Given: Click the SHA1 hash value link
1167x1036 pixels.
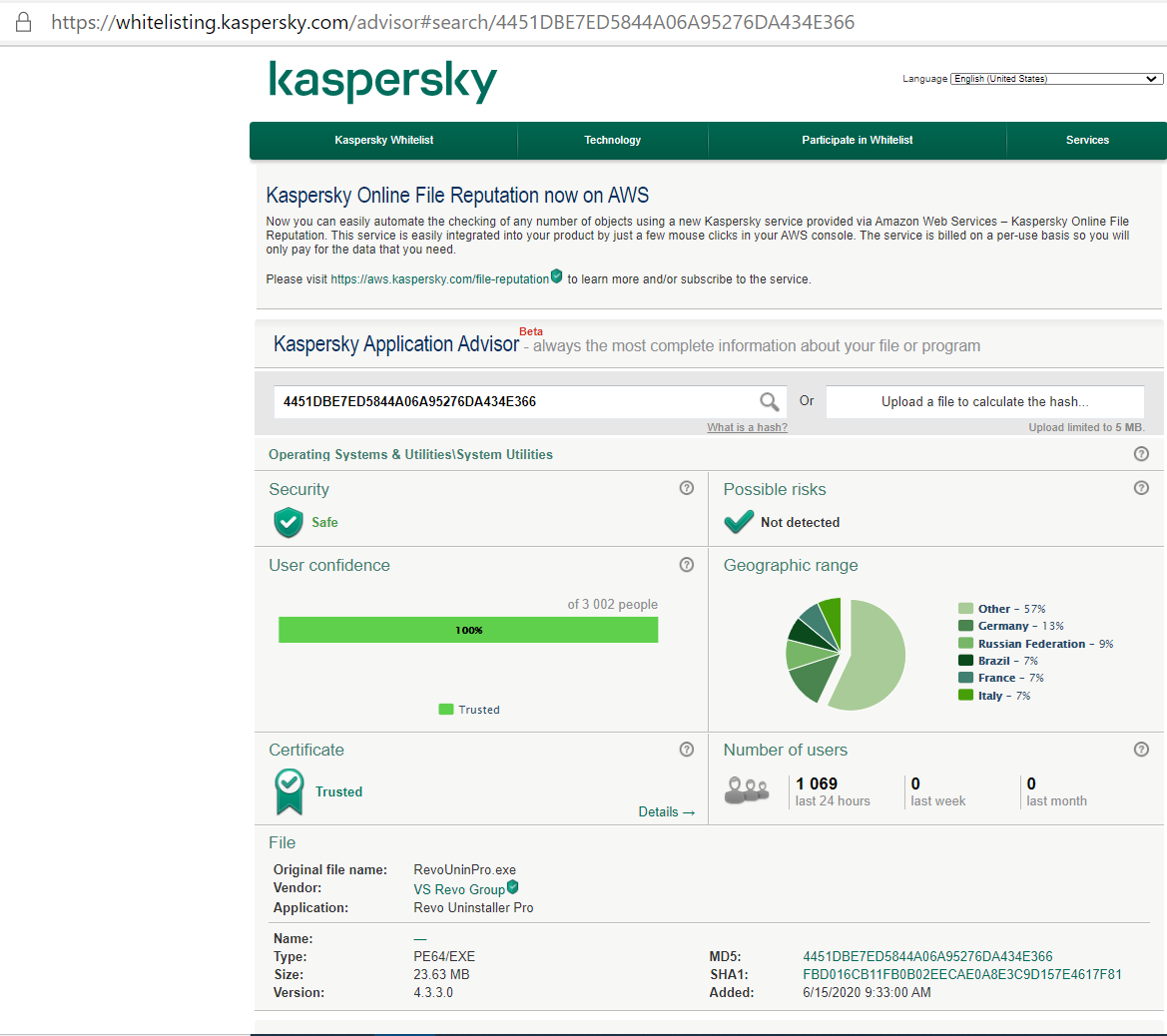Looking at the screenshot, I should [x=961, y=974].
